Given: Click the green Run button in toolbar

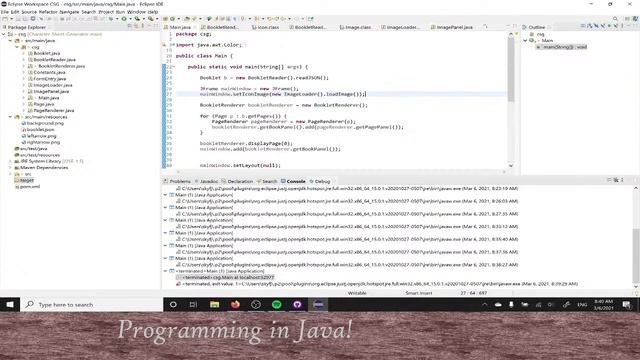Looking at the screenshot, I should [124, 19].
